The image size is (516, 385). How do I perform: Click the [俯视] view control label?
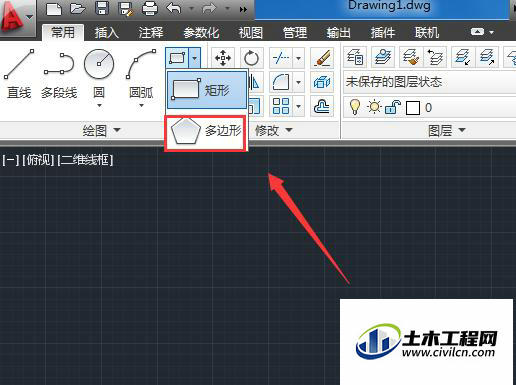(x=38, y=160)
